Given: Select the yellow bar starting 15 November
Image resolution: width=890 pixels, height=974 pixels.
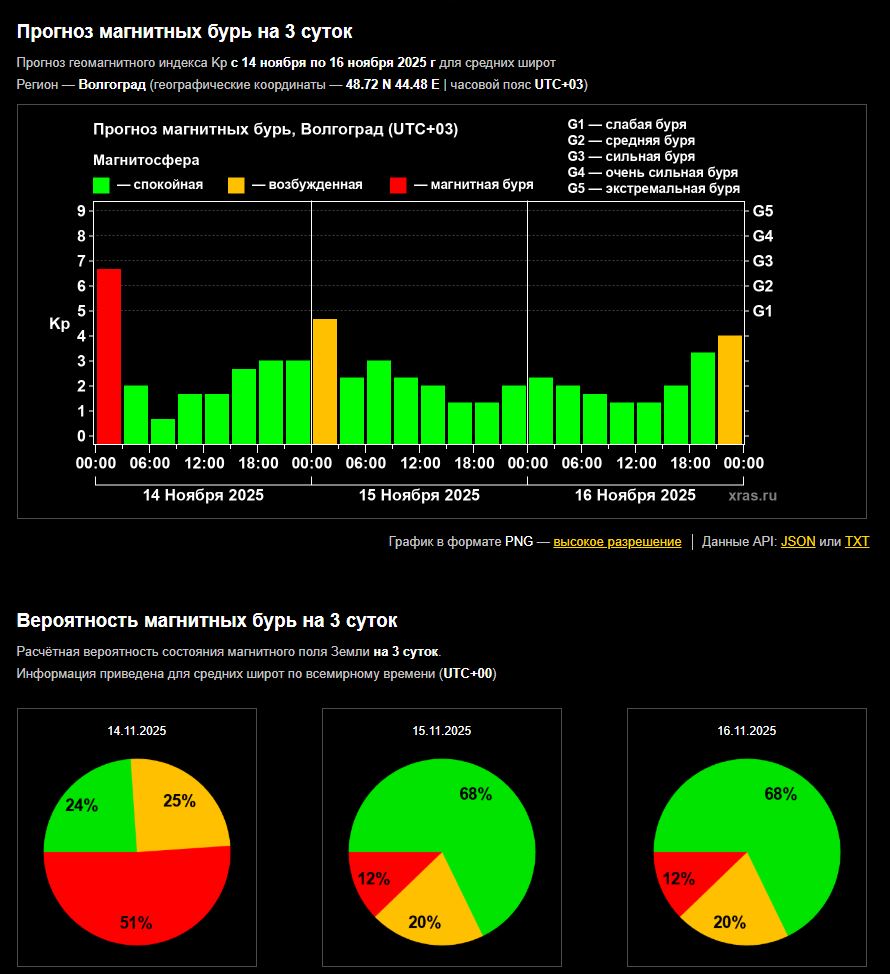Looking at the screenshot, I should 325,381.
